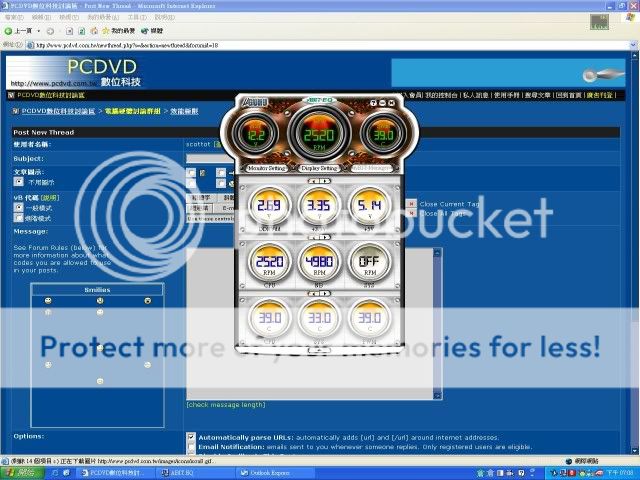
Task: Click the hardware discussion group breadcrumb link
Action: pos(132,111)
